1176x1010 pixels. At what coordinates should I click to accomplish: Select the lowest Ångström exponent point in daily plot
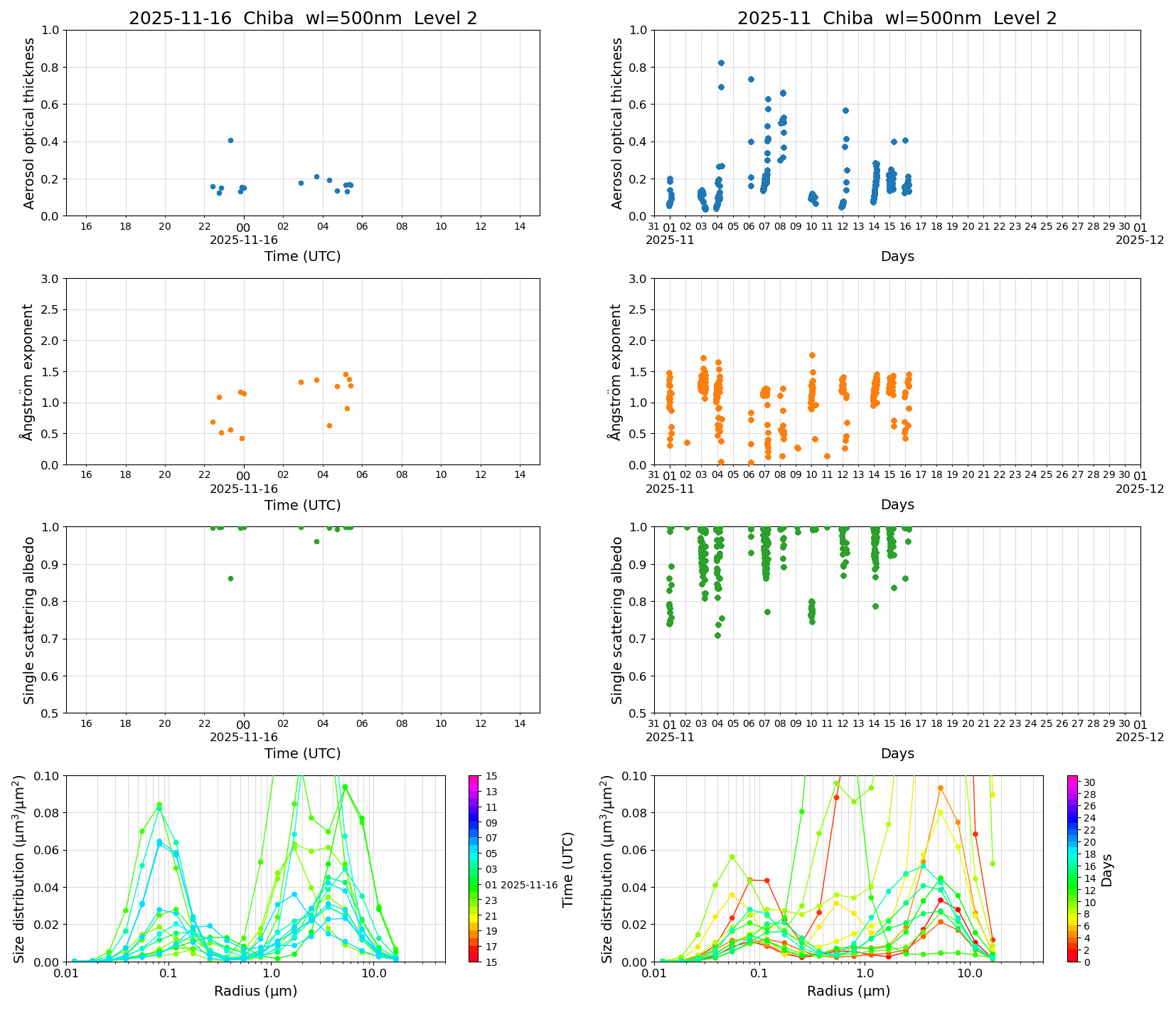pos(242,438)
